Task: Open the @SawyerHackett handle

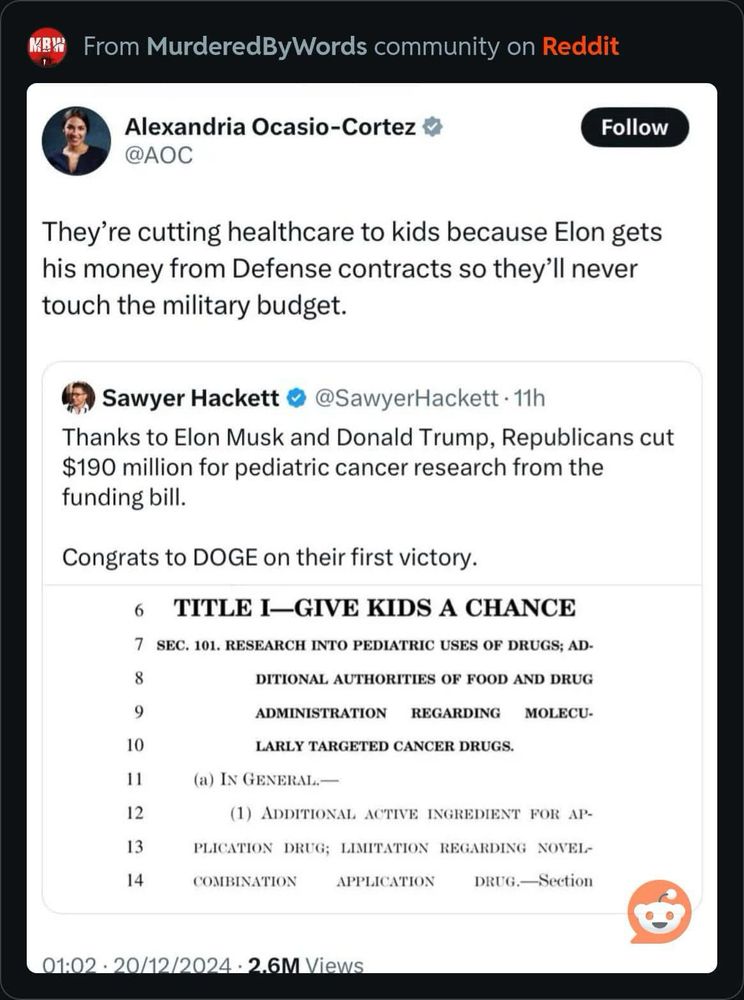Action: [405, 398]
